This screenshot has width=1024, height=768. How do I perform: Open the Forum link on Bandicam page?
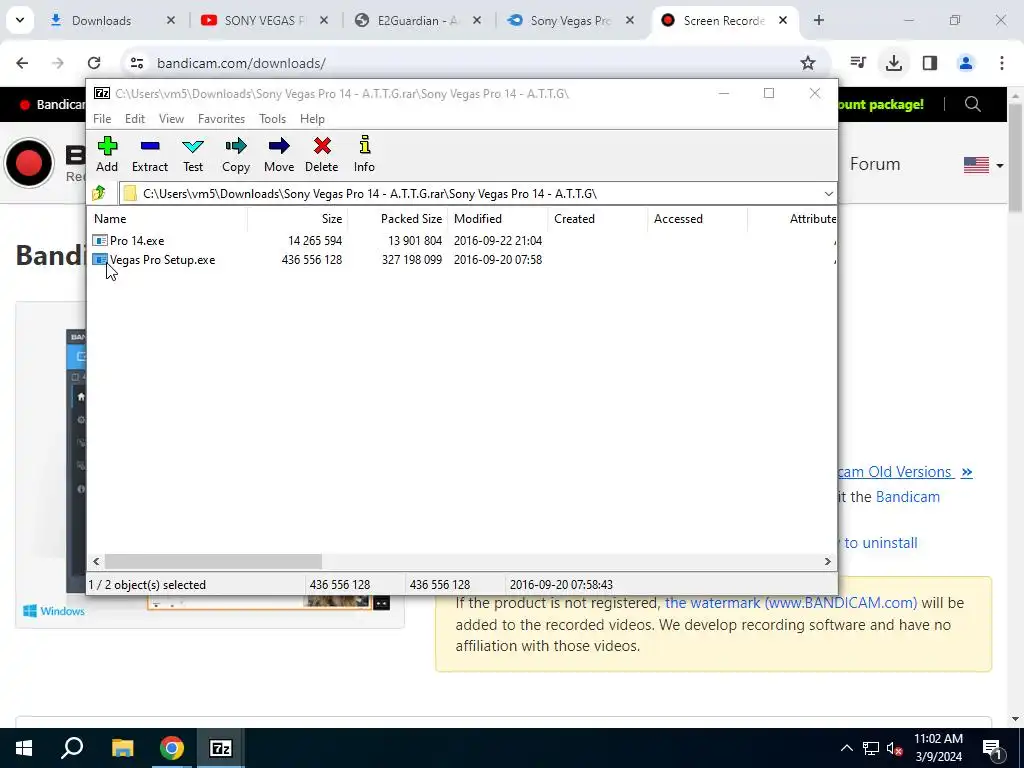(x=875, y=164)
